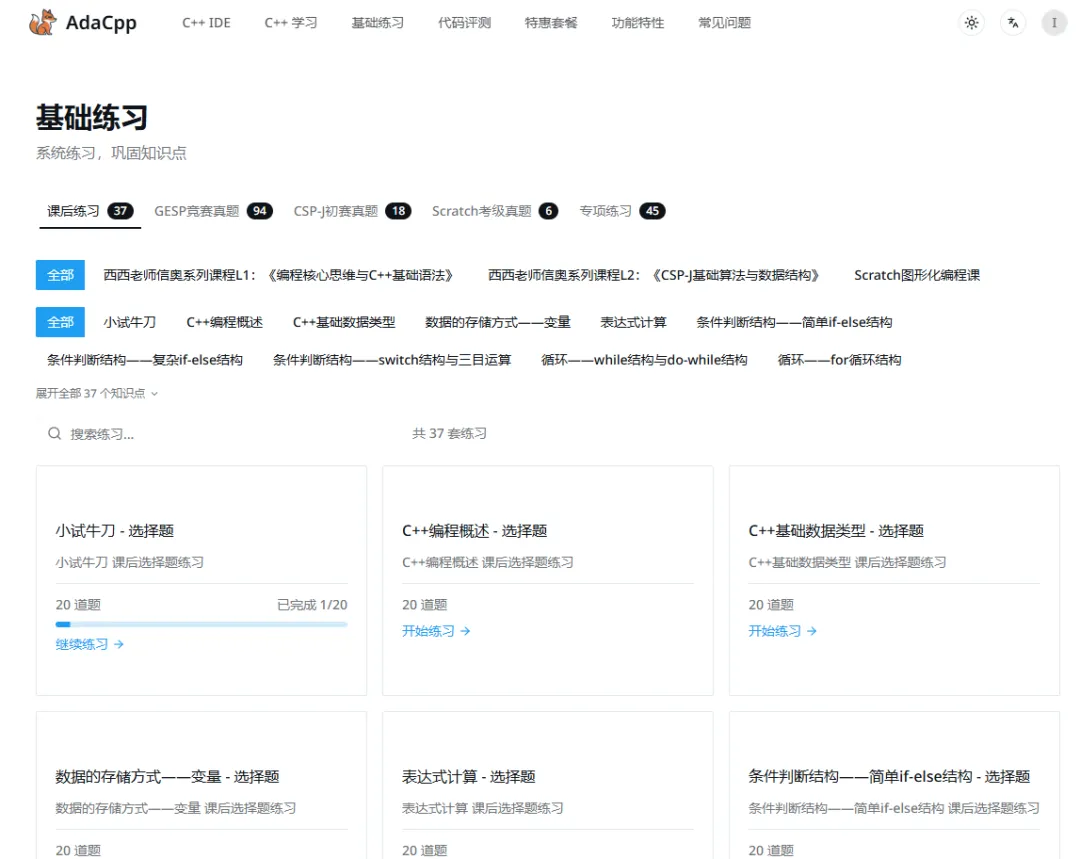Open 常见问题 nav item

pos(725,23)
